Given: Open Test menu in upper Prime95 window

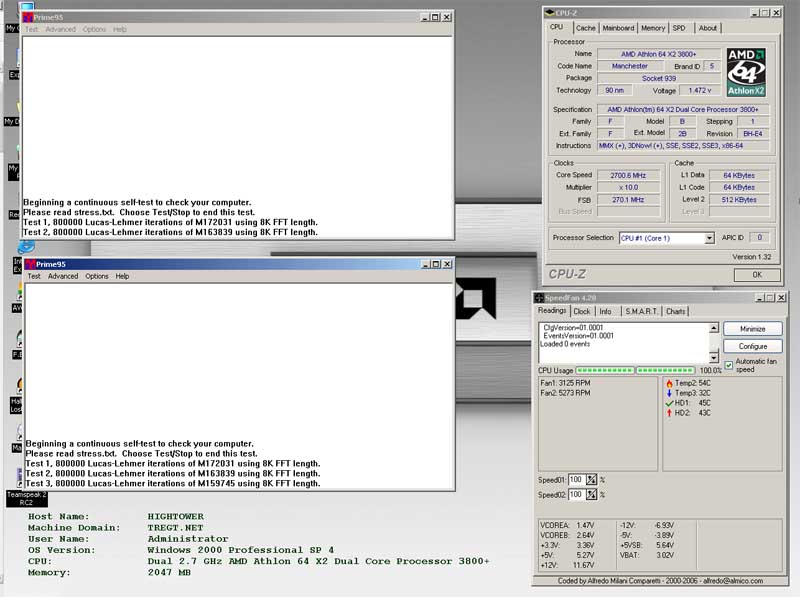Looking at the screenshot, I should pos(31,29).
